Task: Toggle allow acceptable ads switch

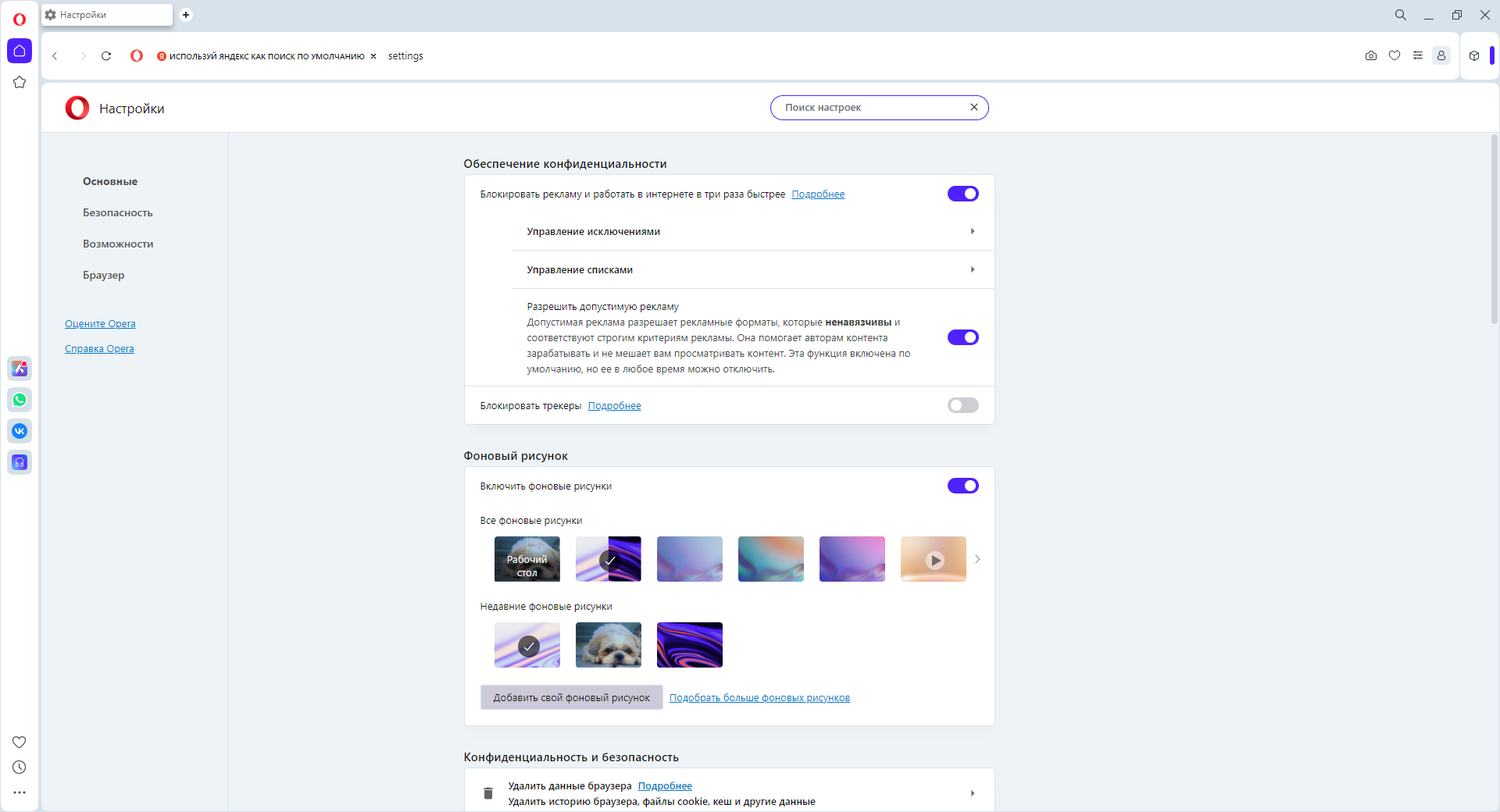Action: [x=963, y=337]
